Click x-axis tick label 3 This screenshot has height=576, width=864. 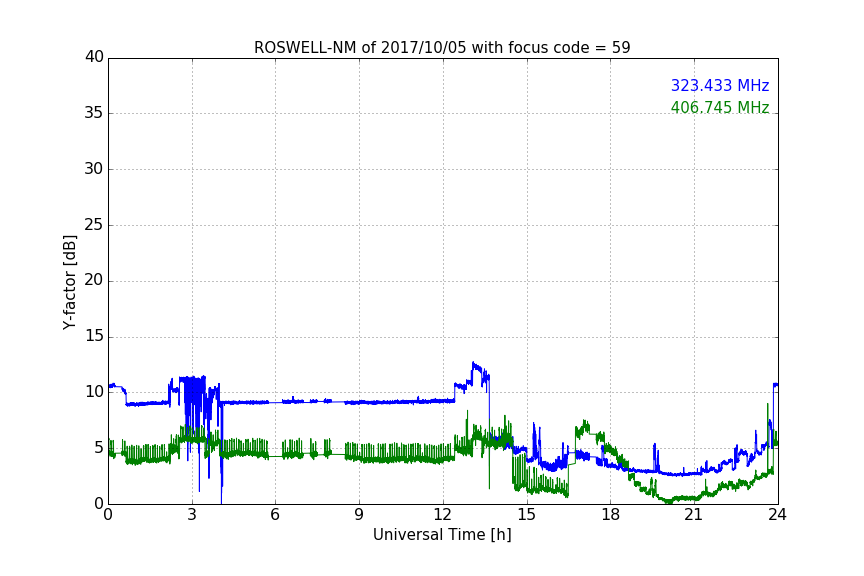tap(192, 515)
